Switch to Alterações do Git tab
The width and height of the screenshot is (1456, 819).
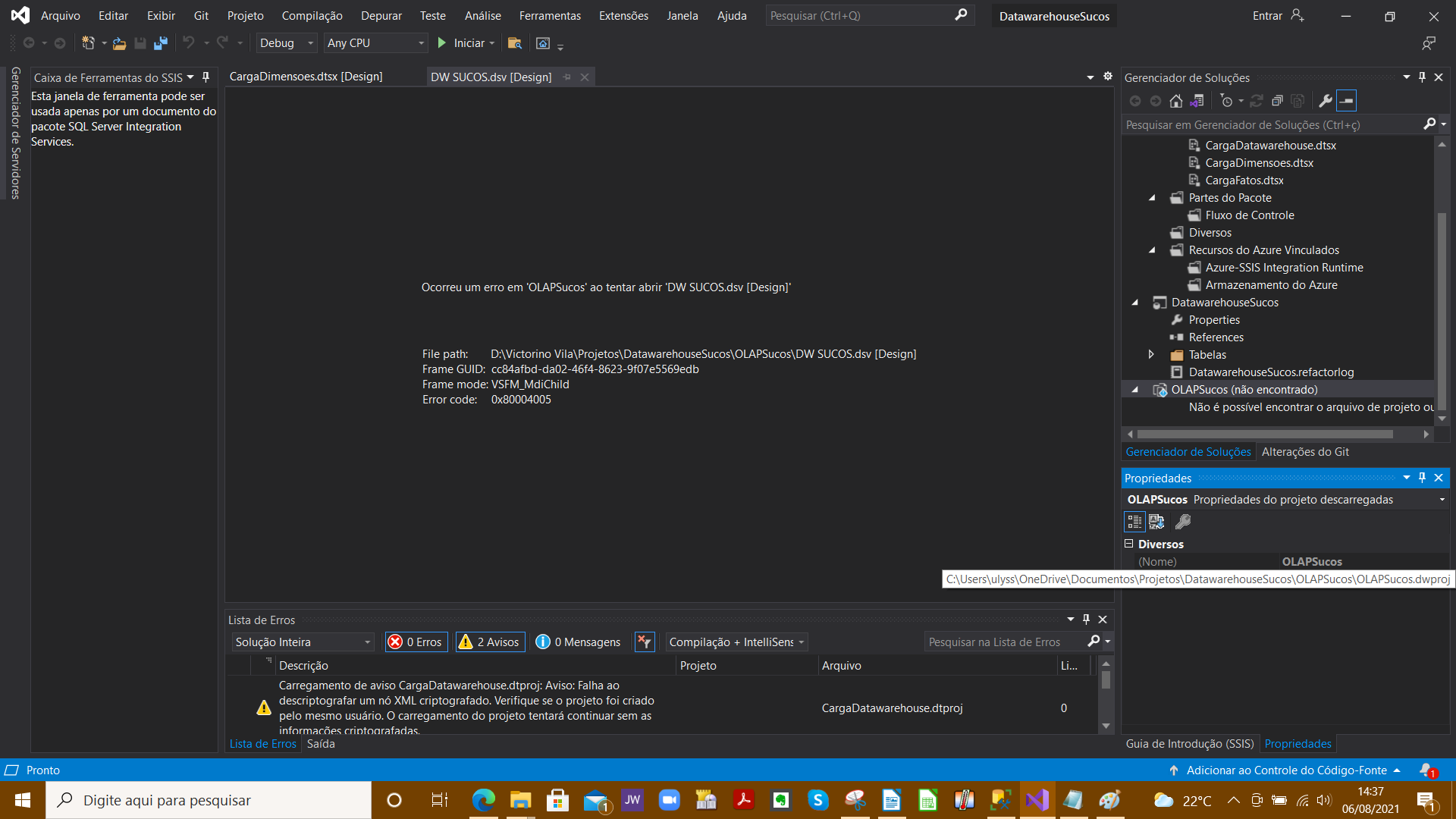click(x=1304, y=451)
